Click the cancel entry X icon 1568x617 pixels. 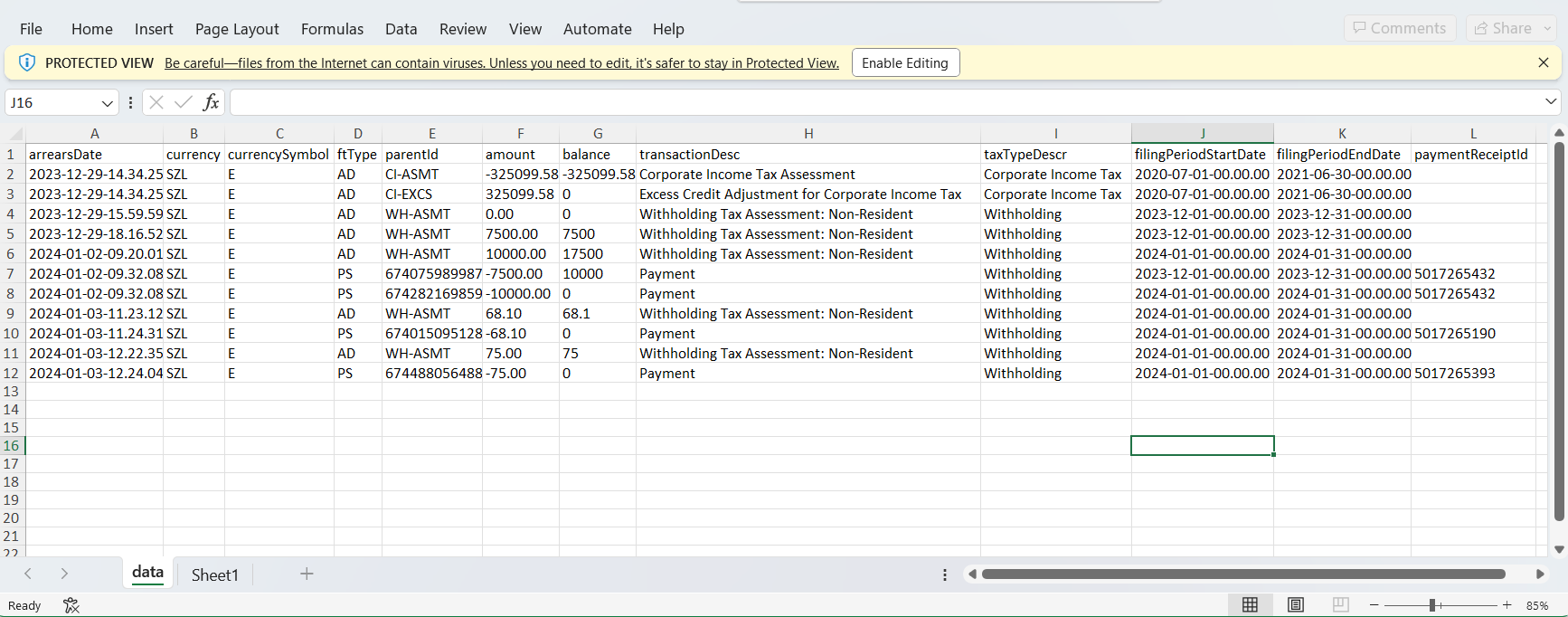click(156, 102)
